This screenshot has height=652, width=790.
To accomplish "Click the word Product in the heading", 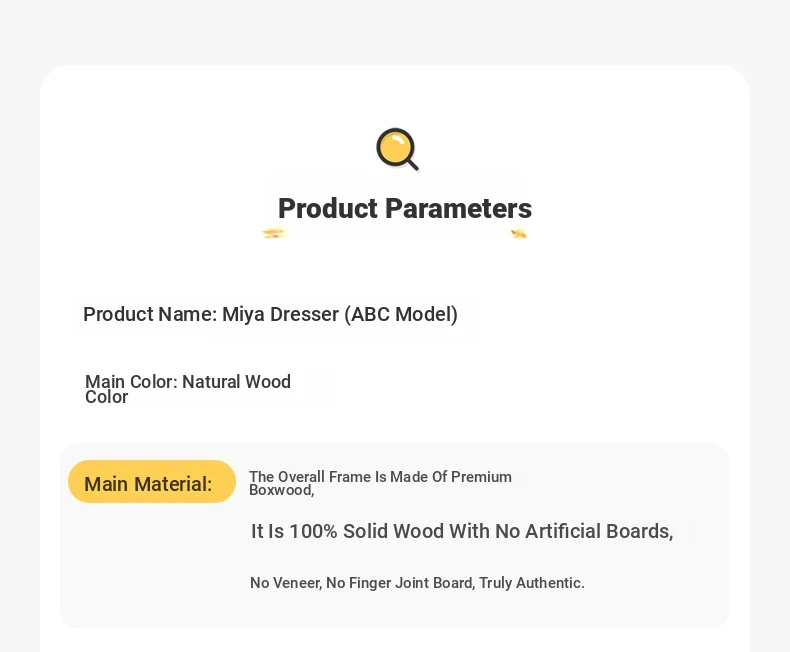I will [x=327, y=208].
